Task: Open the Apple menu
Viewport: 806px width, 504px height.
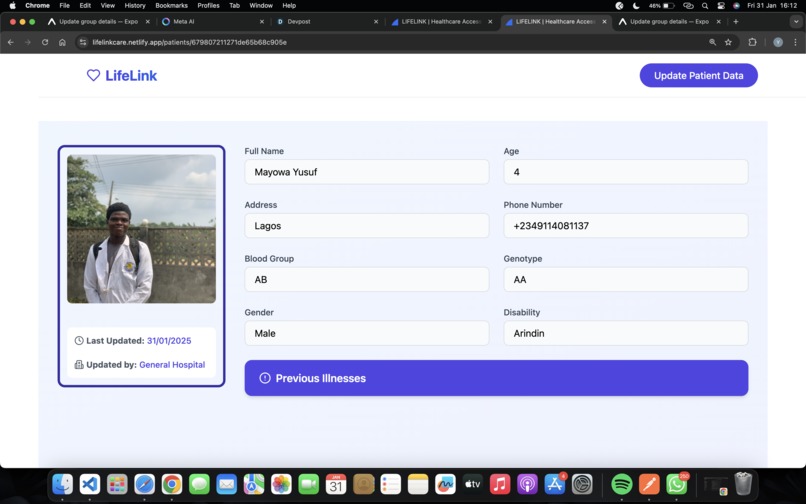Action: click(12, 6)
